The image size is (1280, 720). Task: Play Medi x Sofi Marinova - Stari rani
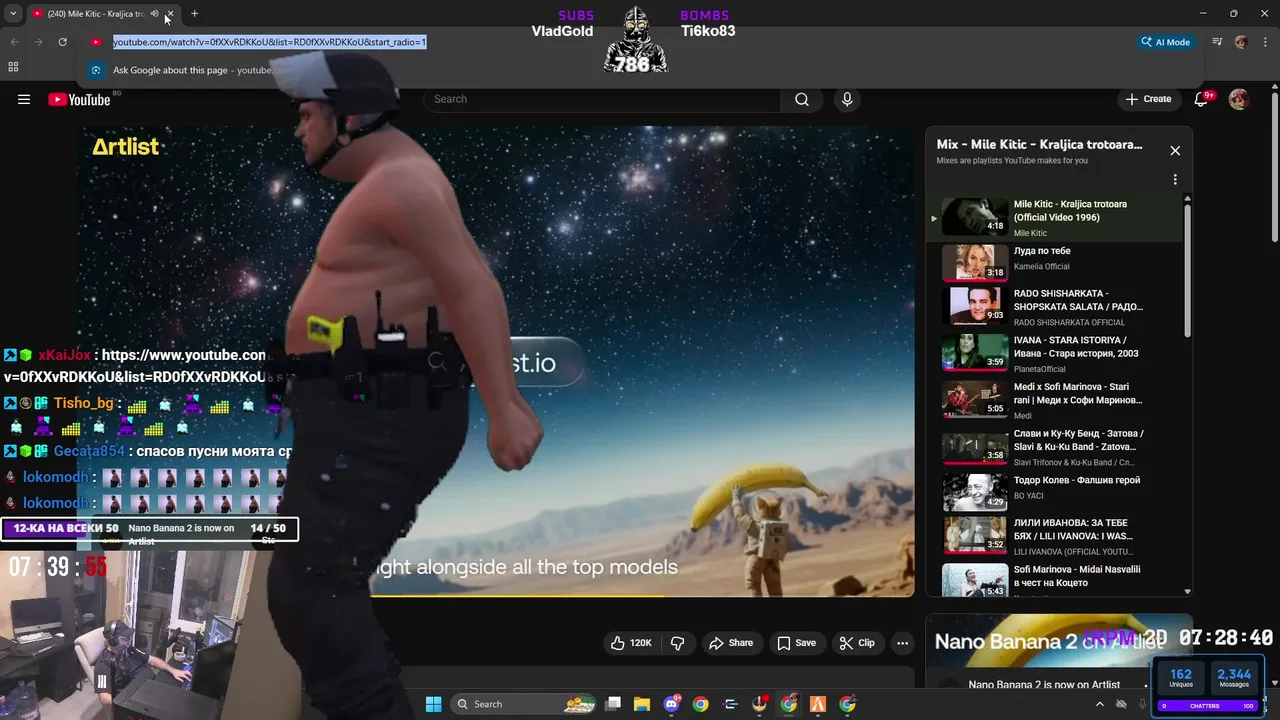click(x=1055, y=400)
